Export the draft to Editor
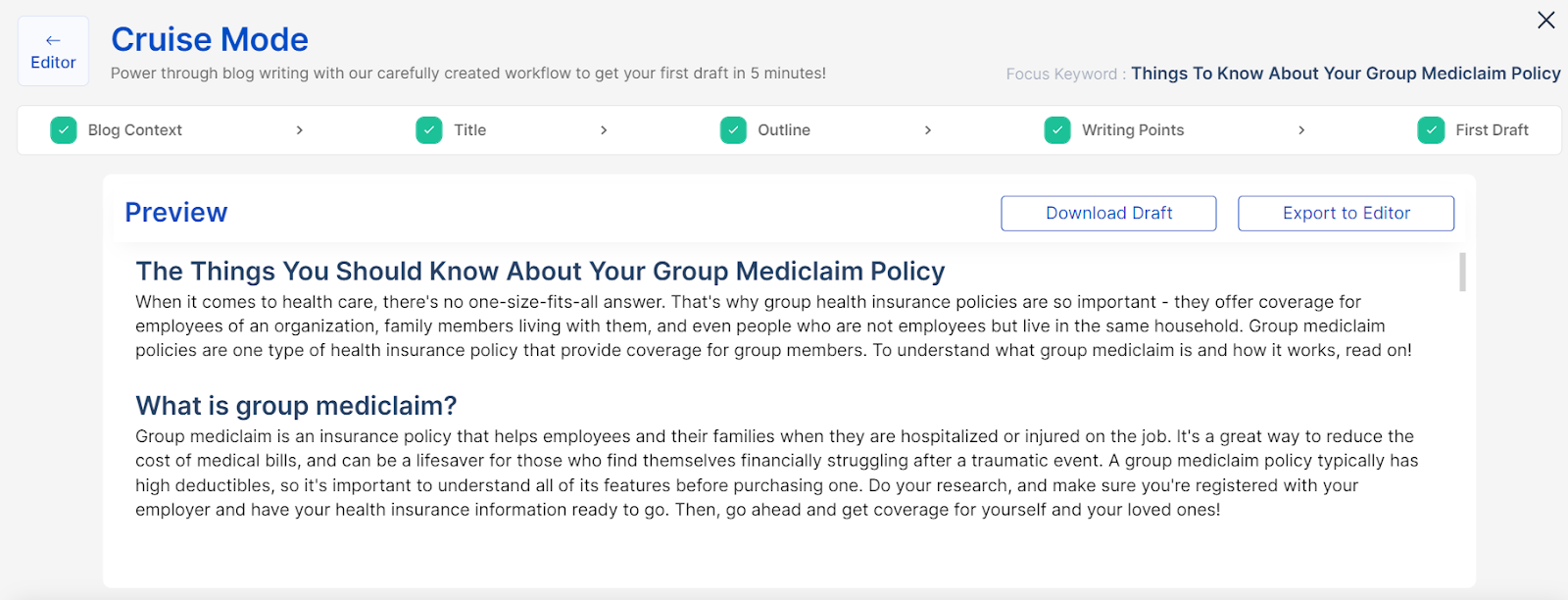This screenshot has height=600, width=1568. (1346, 214)
